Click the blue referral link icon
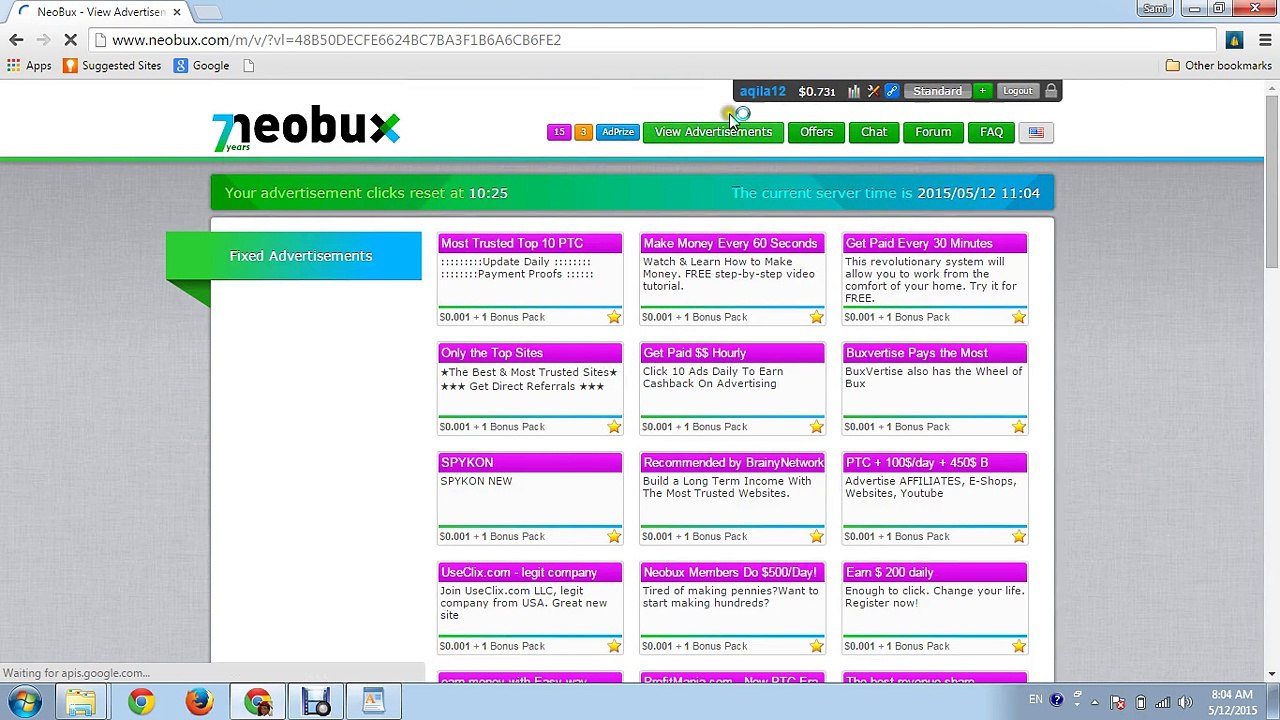This screenshot has height=720, width=1280. coord(892,91)
